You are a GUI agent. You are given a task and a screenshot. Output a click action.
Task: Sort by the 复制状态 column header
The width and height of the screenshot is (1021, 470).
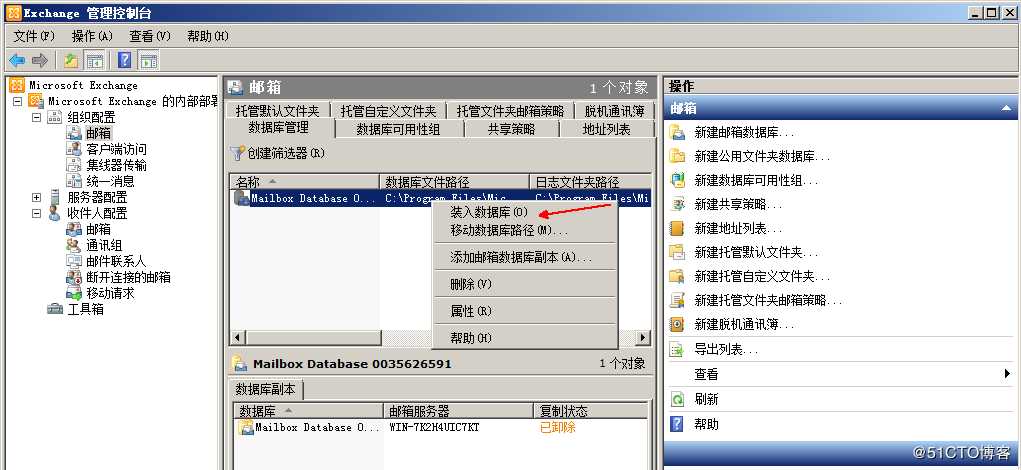tap(590, 411)
